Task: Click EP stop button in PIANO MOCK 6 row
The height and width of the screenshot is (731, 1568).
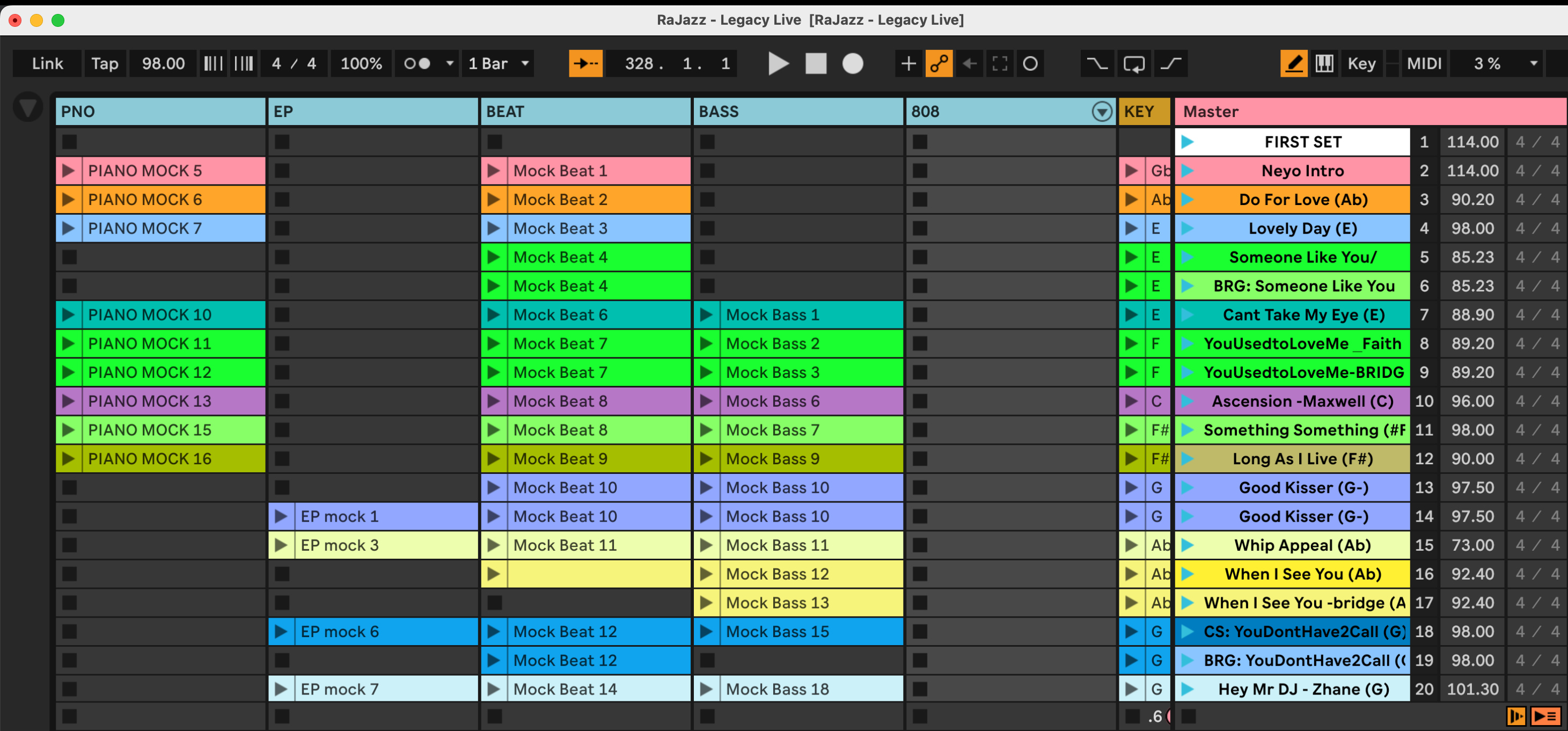Action: coord(282,200)
